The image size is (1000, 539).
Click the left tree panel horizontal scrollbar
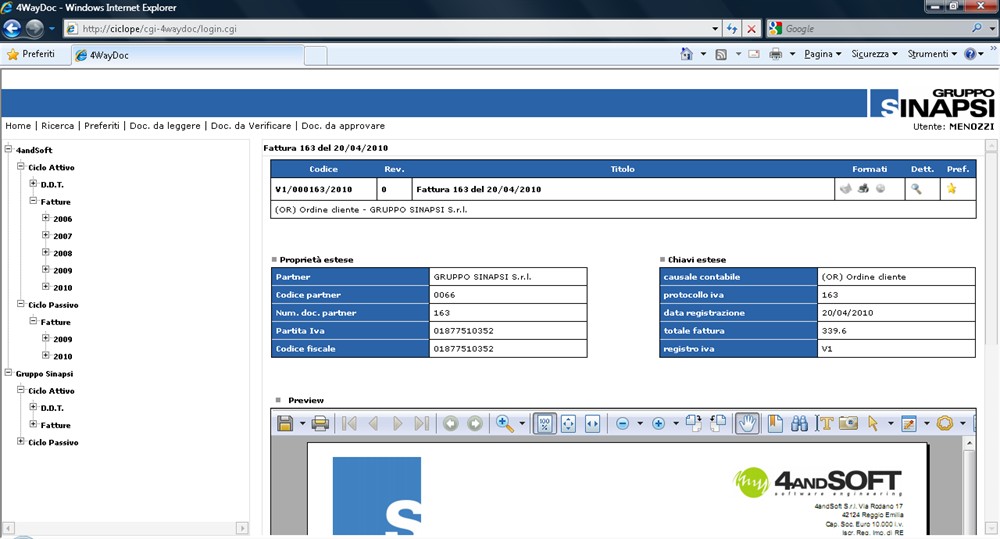pos(126,528)
